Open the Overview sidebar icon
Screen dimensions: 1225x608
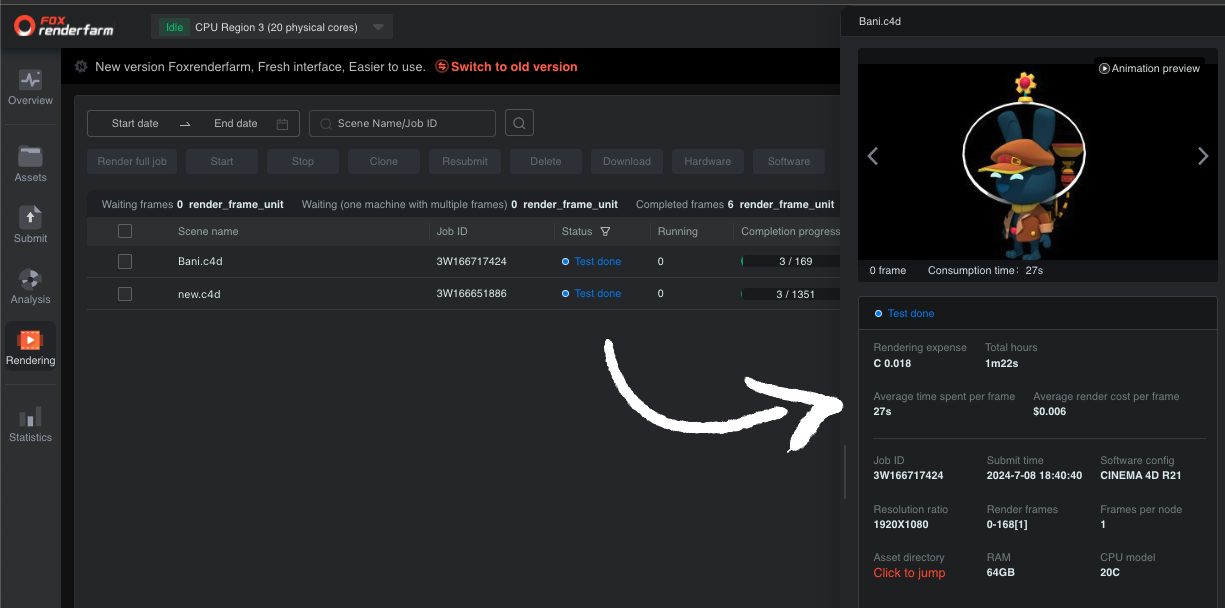30,80
